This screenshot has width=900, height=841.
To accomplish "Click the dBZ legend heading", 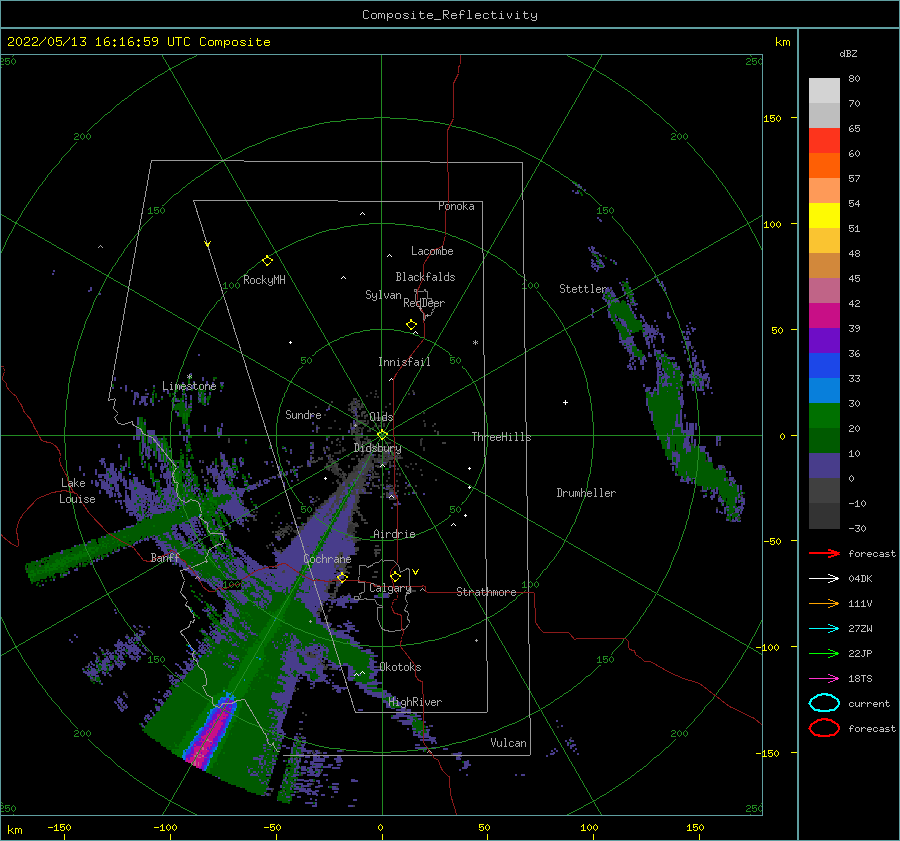I will (x=848, y=53).
